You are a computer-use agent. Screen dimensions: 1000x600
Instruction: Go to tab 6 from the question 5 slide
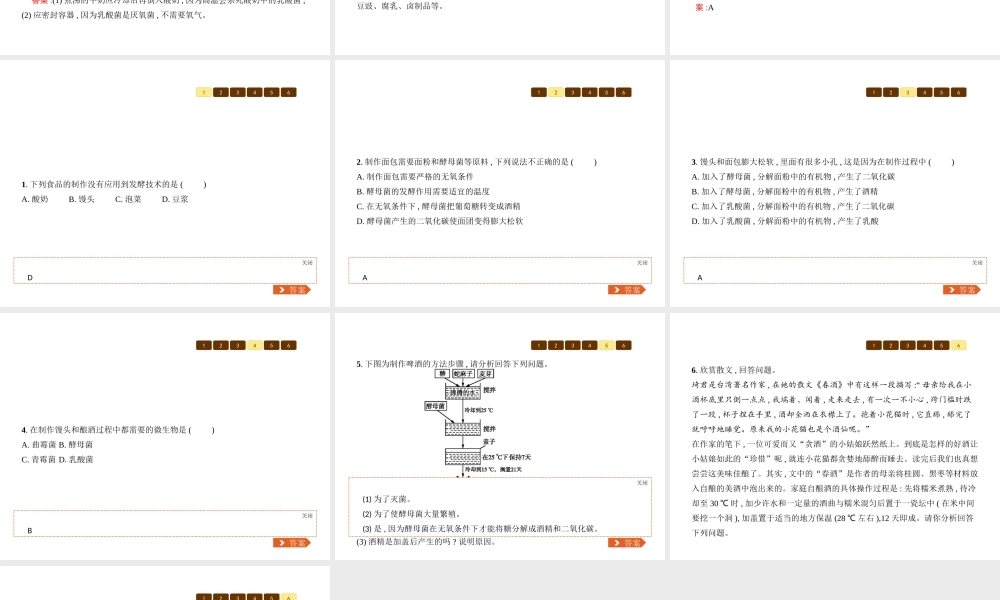point(623,346)
